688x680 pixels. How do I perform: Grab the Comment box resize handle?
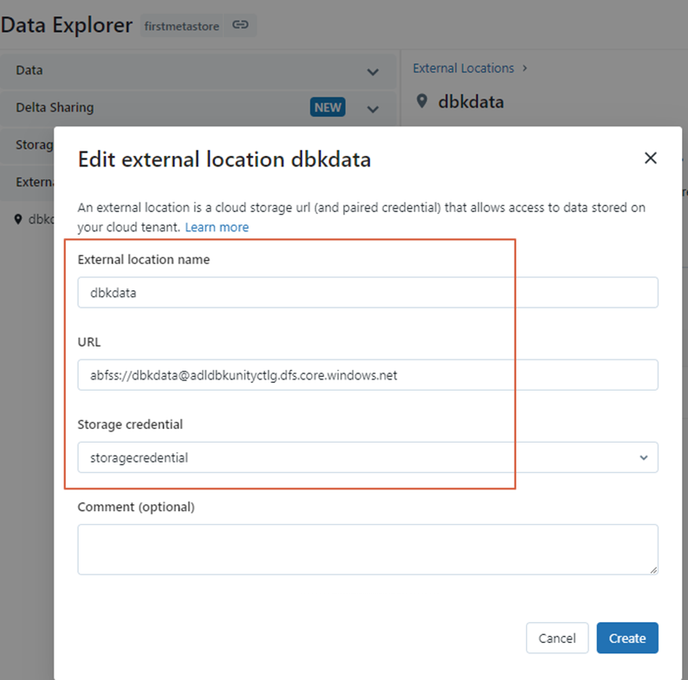[653, 570]
